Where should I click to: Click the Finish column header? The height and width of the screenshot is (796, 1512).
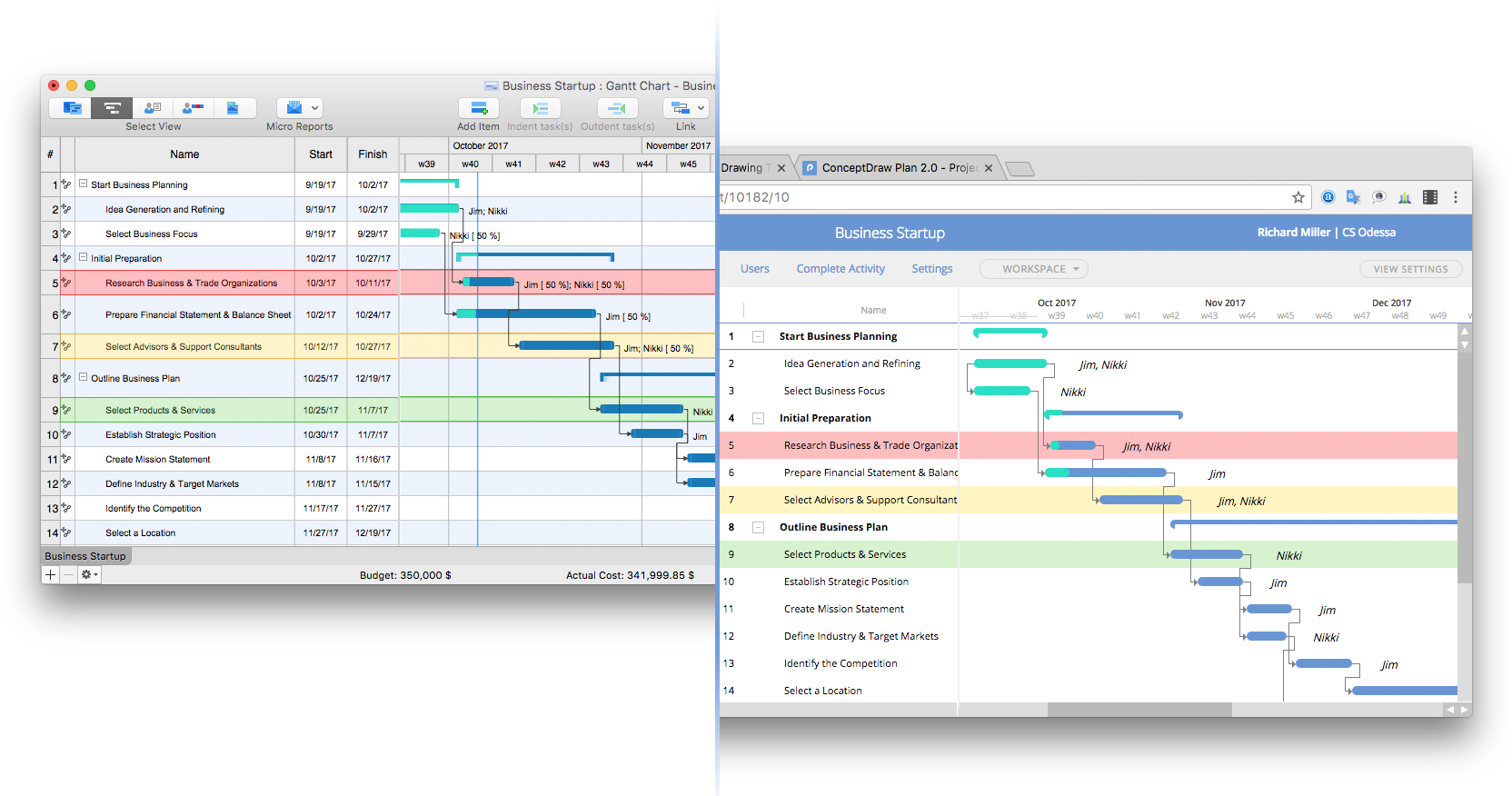(373, 154)
